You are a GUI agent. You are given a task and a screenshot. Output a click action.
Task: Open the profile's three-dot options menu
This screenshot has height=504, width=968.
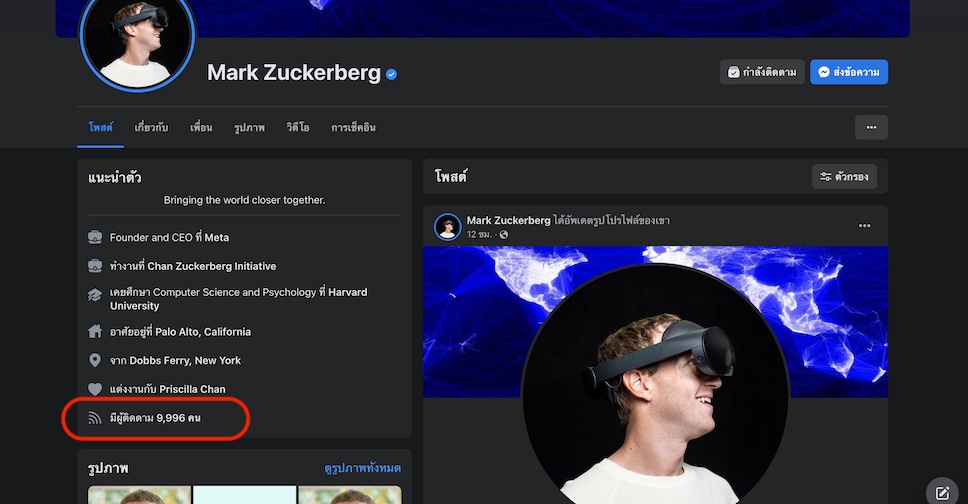(x=871, y=127)
